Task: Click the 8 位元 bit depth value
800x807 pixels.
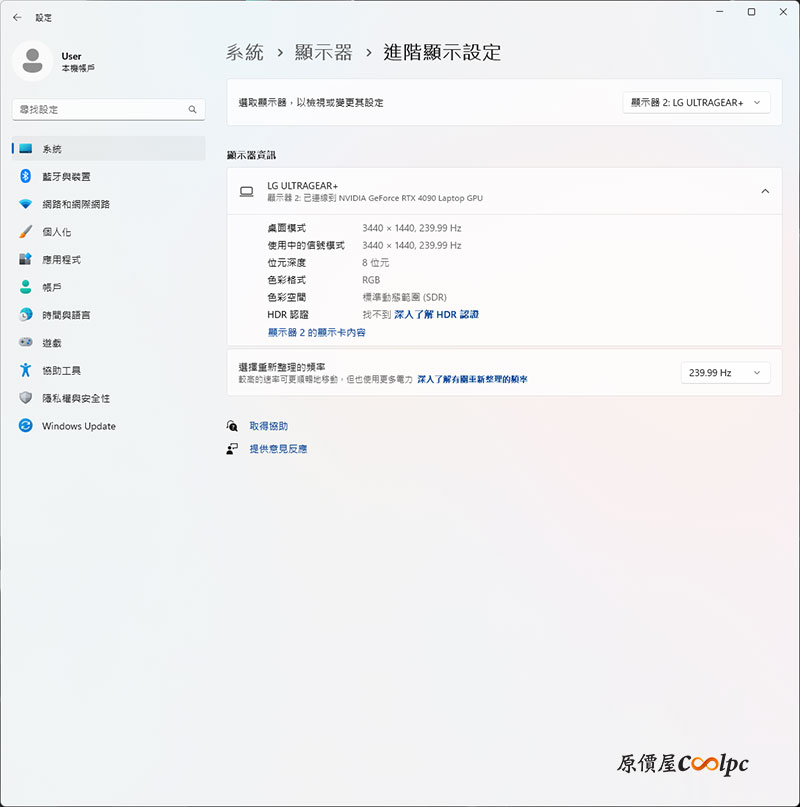Action: pyautogui.click(x=376, y=262)
